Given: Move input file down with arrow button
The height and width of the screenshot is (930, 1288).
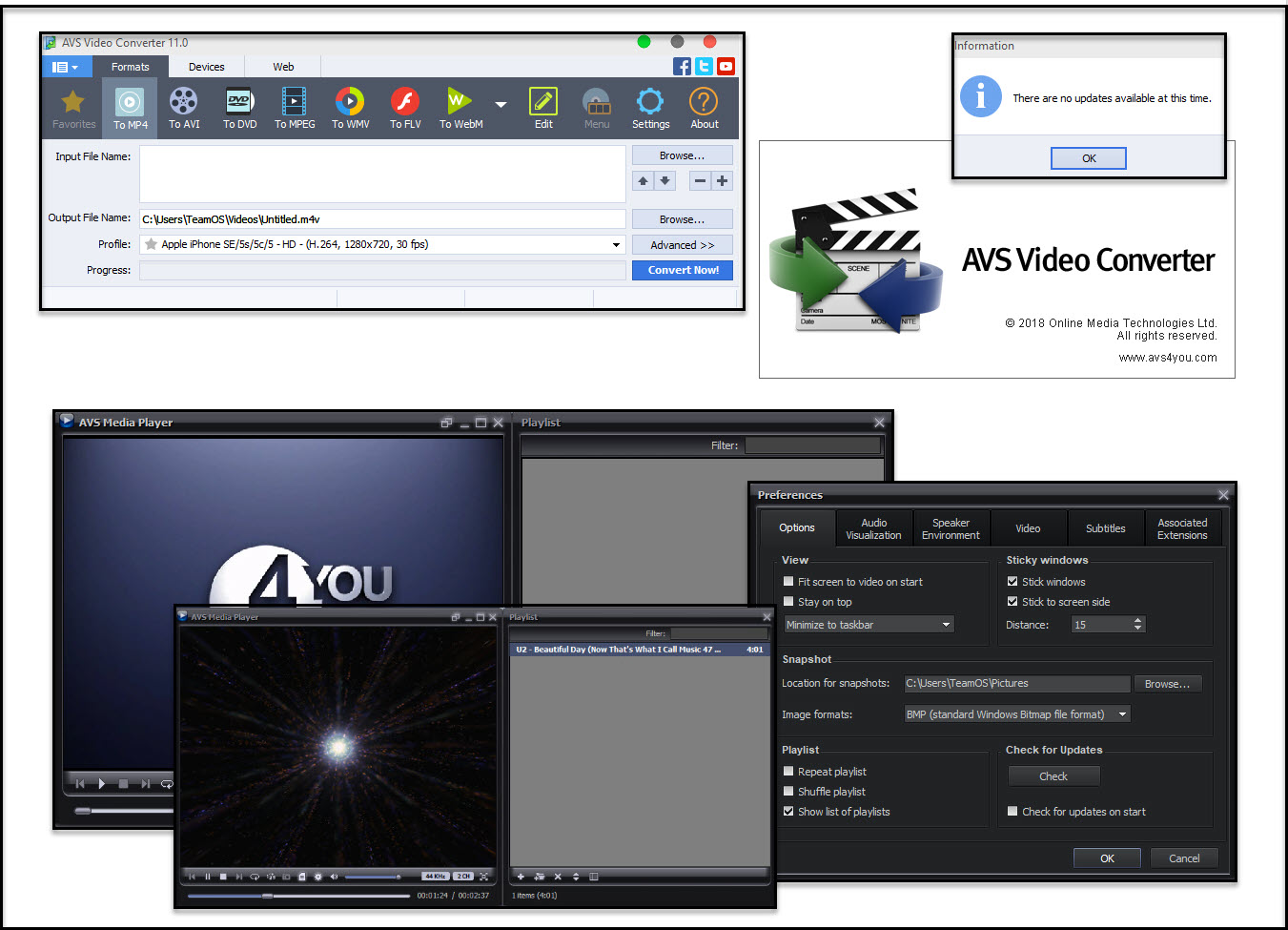Looking at the screenshot, I should [665, 180].
